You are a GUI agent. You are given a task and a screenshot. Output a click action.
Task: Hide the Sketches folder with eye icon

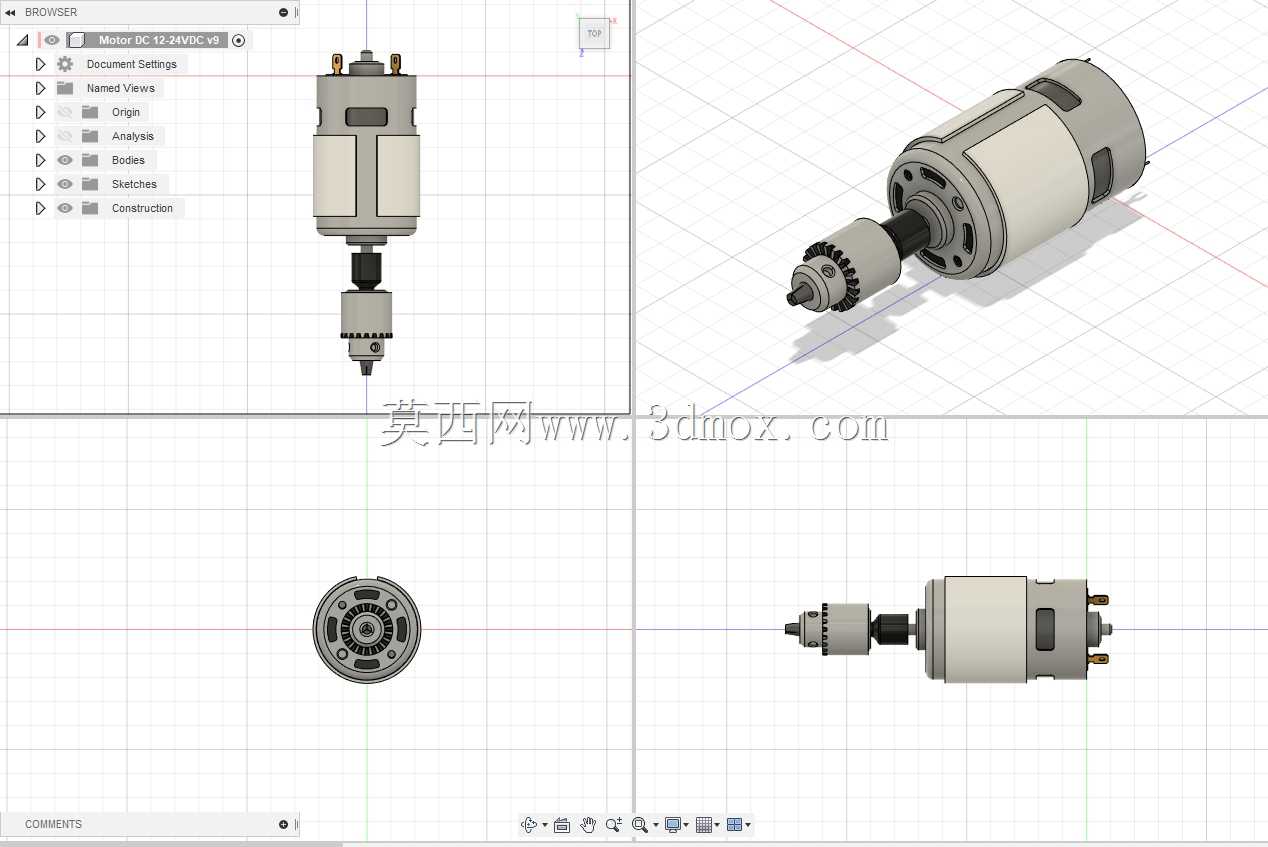click(x=65, y=184)
